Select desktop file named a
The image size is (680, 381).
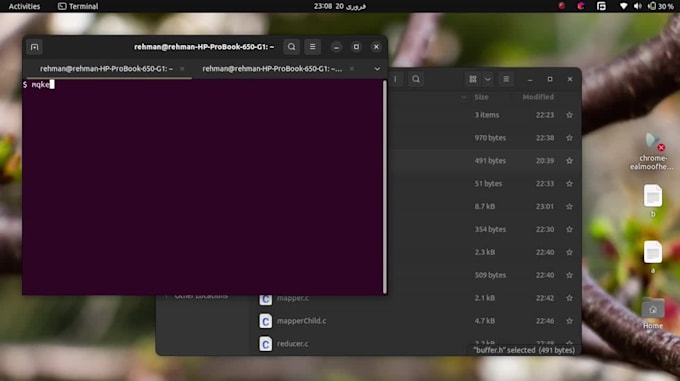tap(653, 257)
